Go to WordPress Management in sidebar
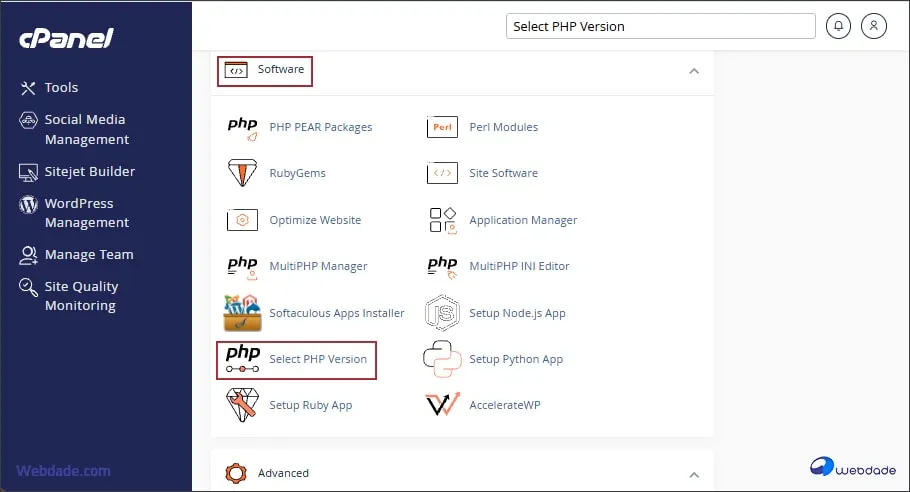The height and width of the screenshot is (492, 910). coord(86,213)
